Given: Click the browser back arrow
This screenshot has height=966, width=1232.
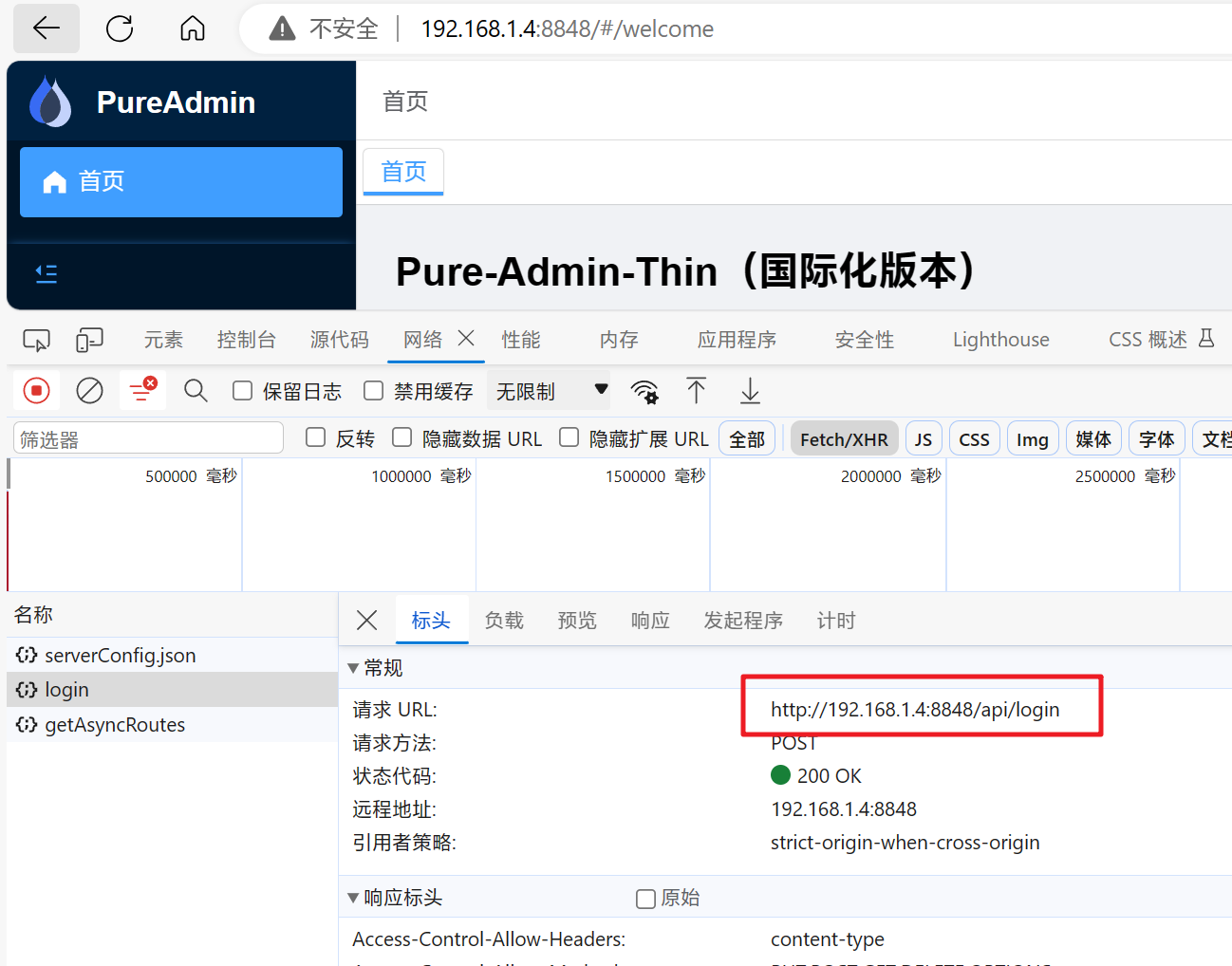Looking at the screenshot, I should pyautogui.click(x=47, y=28).
